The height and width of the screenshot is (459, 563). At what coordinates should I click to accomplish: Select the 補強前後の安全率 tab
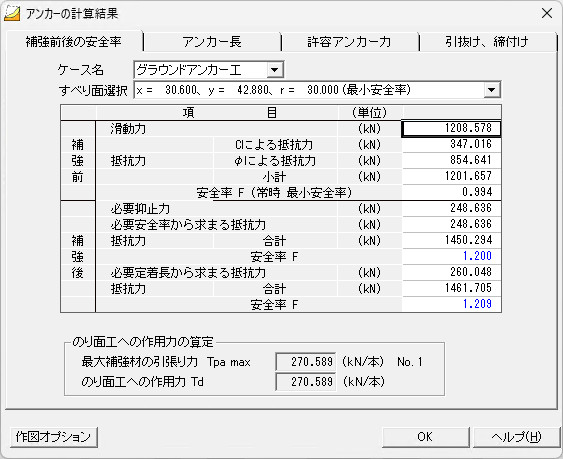click(x=74, y=42)
